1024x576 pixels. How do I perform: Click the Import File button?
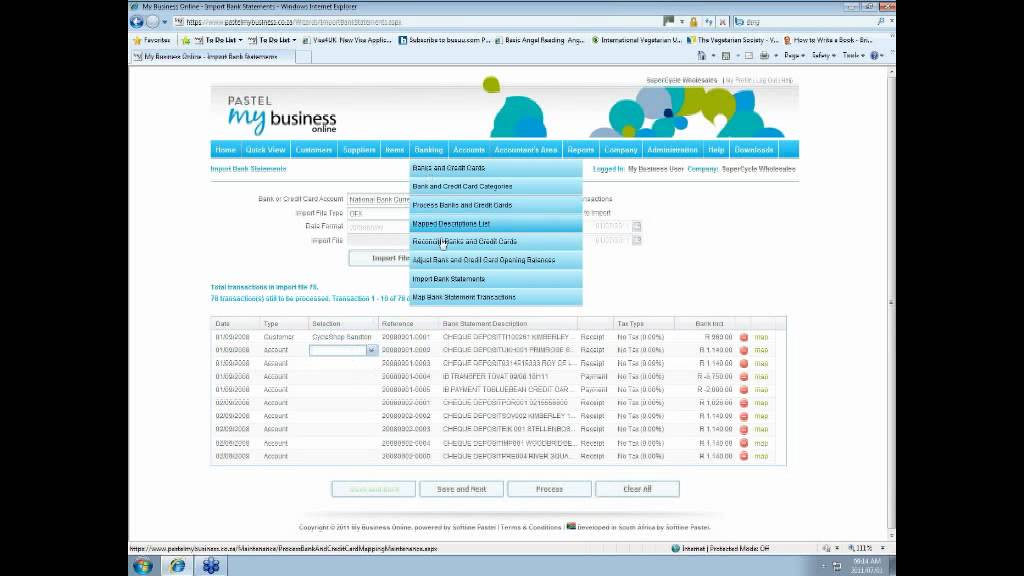(x=380, y=259)
